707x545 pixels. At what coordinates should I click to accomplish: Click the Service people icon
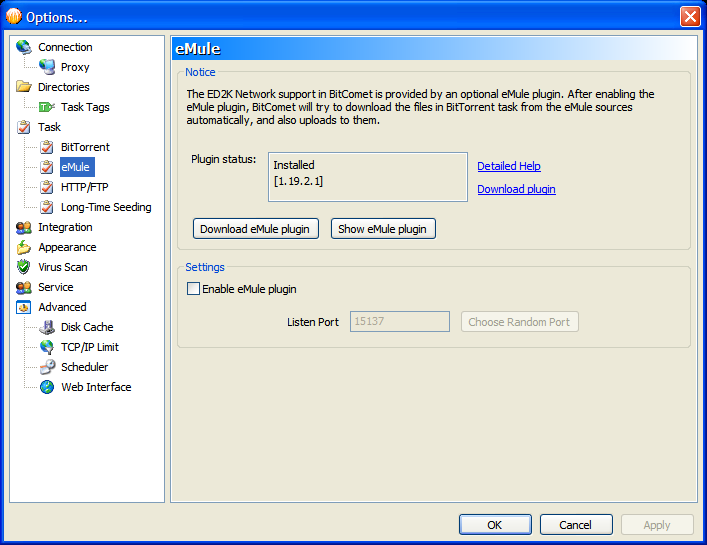click(x=23, y=287)
